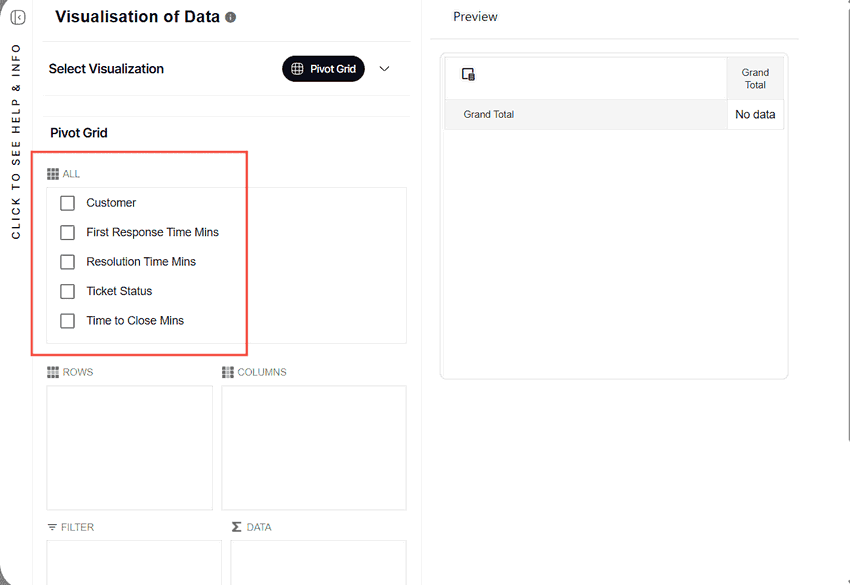Image resolution: width=850 pixels, height=585 pixels.
Task: Click the ALL fields grid icon
Action: pyautogui.click(x=53, y=174)
